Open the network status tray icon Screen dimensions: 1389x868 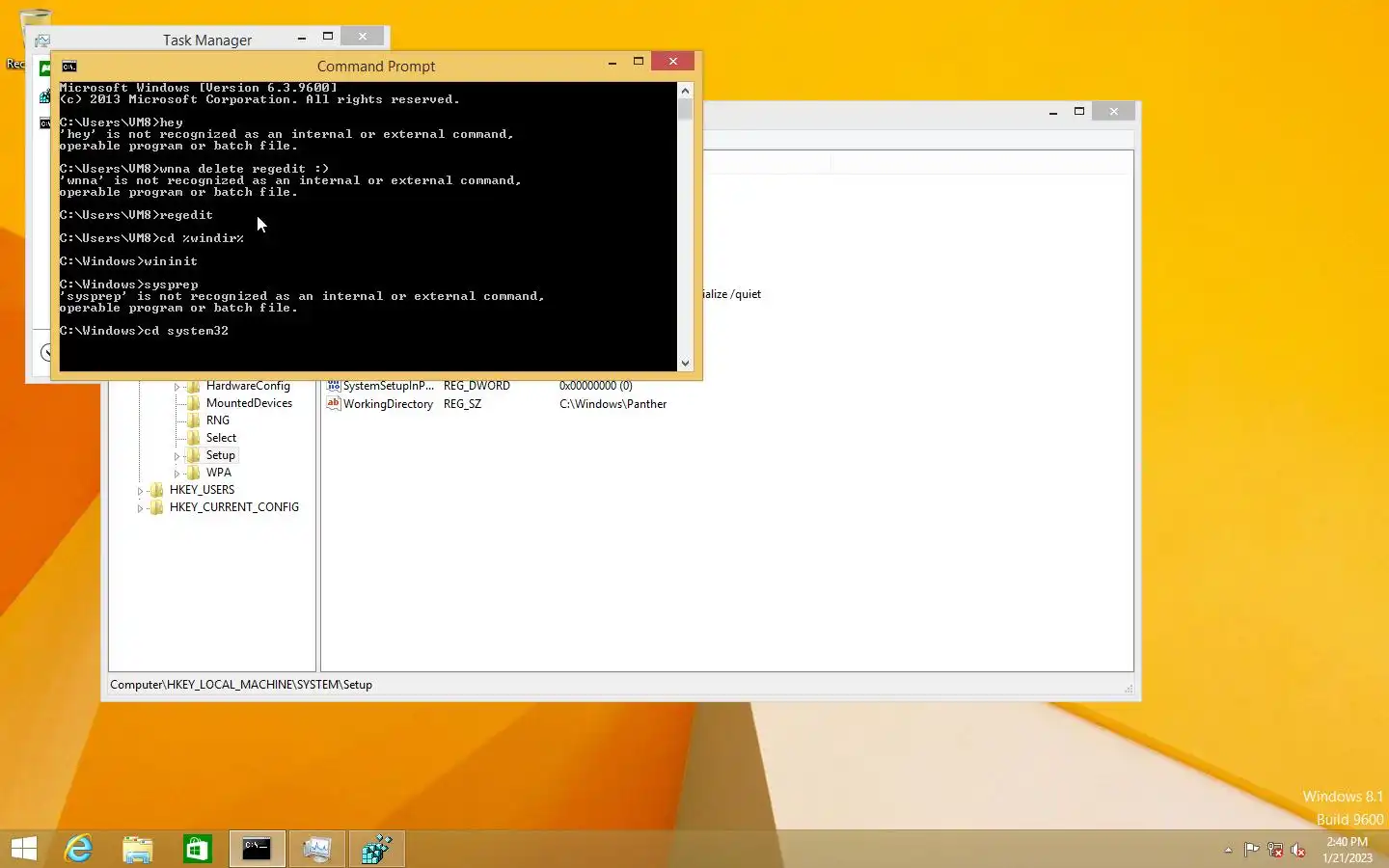point(1275,850)
